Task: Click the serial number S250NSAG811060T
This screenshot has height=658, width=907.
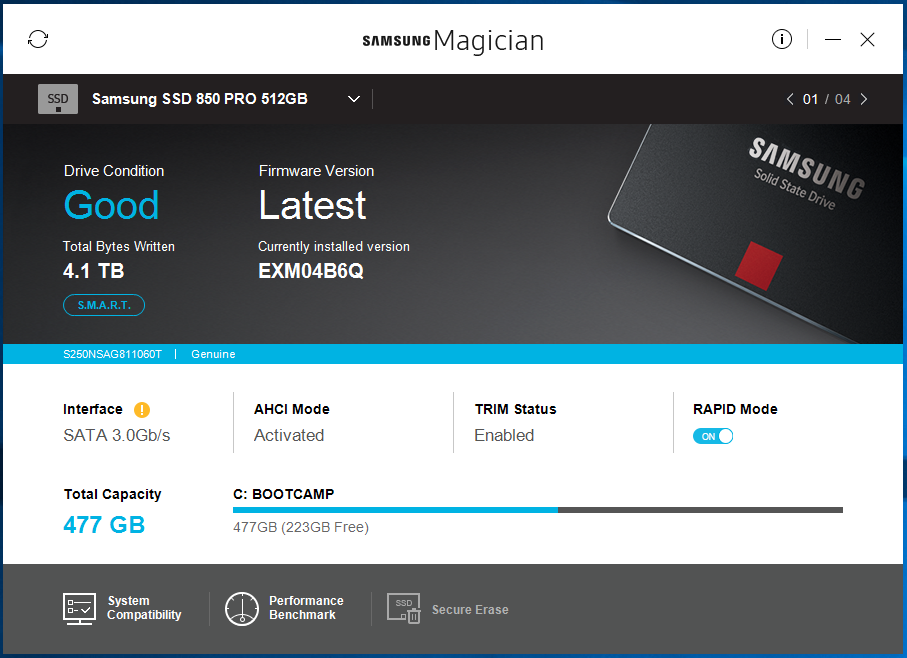Action: tap(112, 354)
